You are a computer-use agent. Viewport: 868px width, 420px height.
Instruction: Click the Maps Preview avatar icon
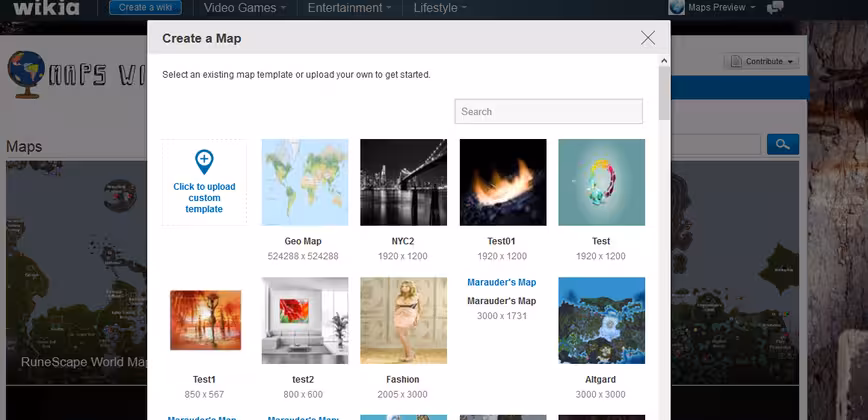pos(676,7)
